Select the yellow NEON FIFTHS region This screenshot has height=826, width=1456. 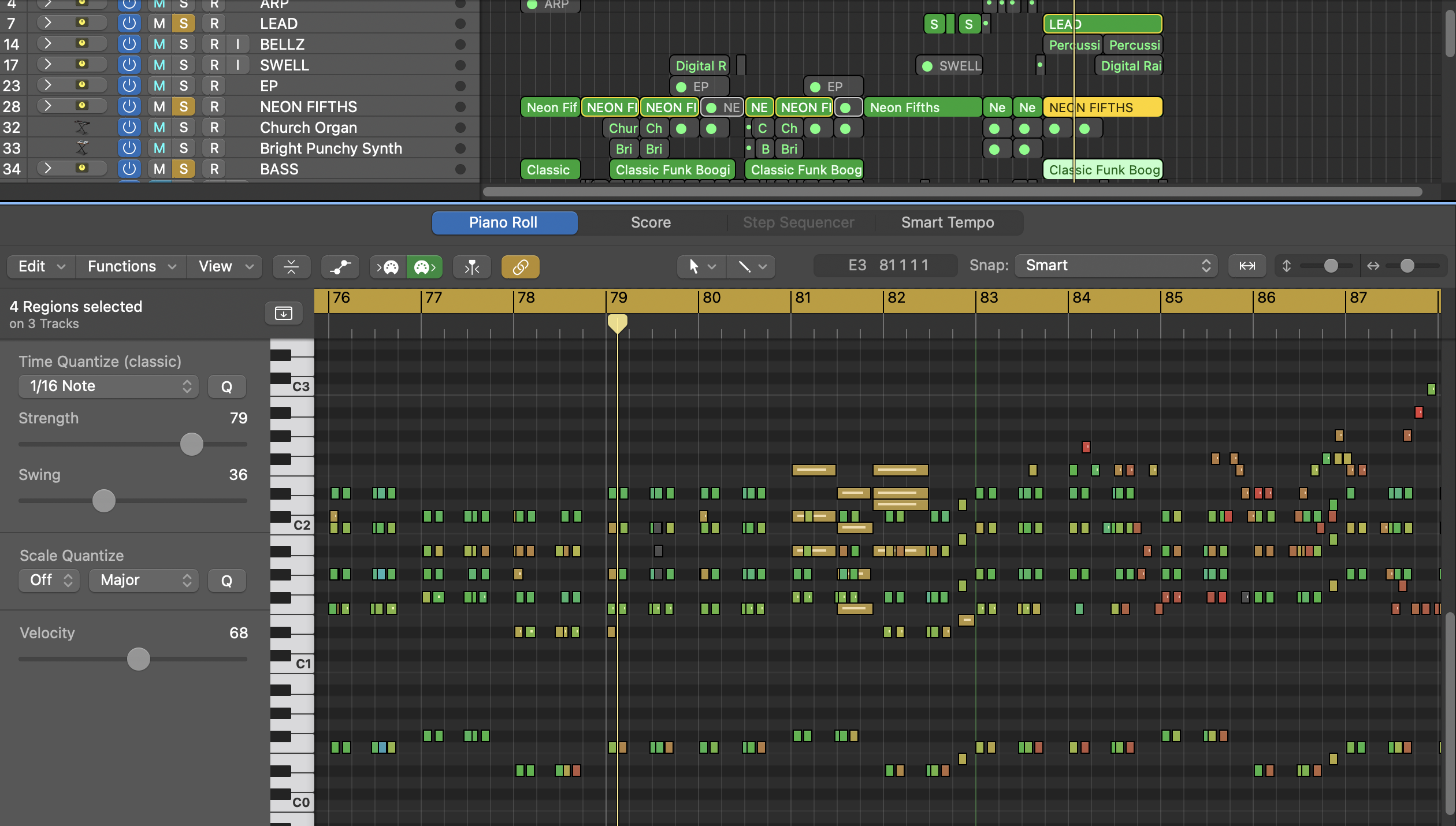(1102, 107)
